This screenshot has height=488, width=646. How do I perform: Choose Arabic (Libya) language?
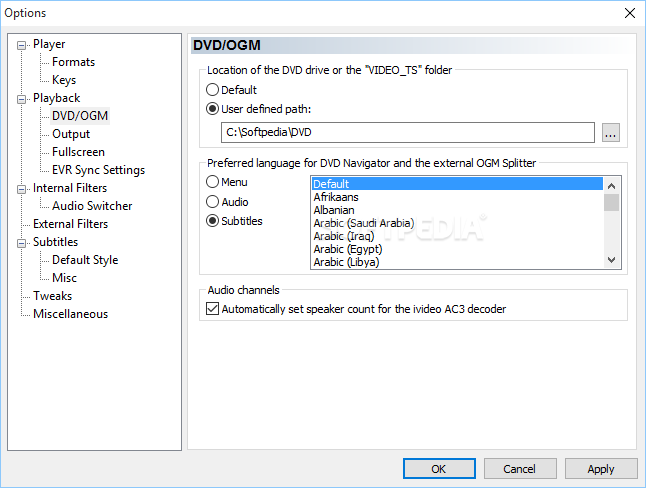click(457, 262)
